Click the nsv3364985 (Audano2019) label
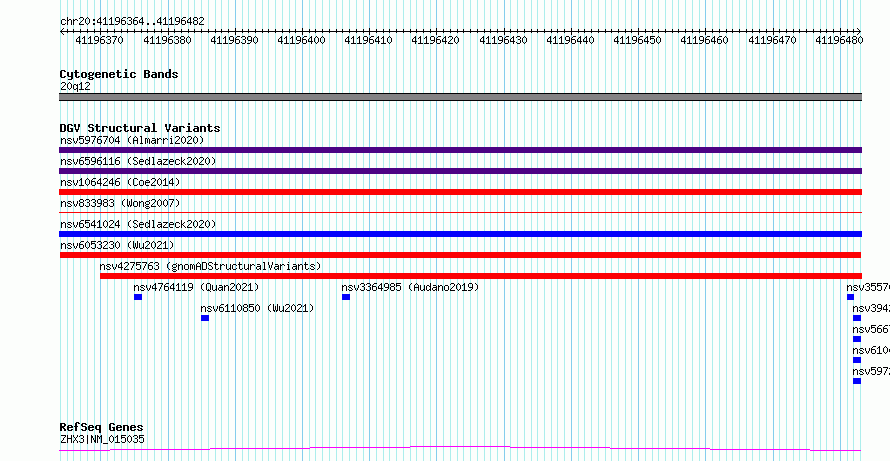This screenshot has height=461, width=890. pos(410,287)
